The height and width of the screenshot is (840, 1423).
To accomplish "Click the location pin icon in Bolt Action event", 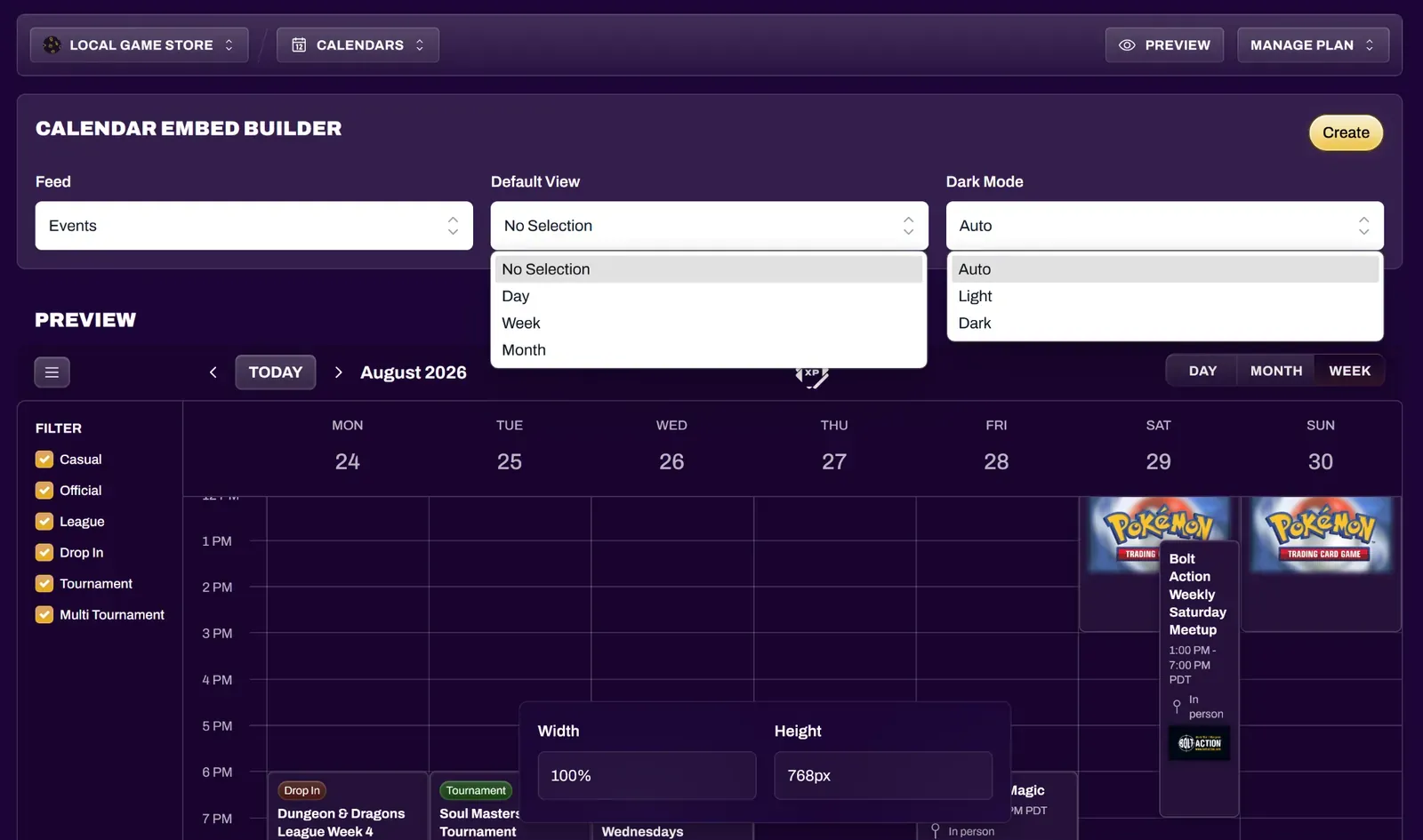I will [1177, 707].
